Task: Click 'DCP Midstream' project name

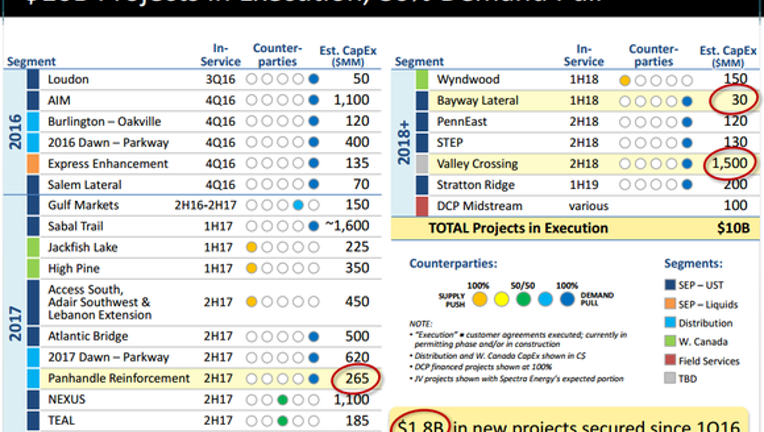Action: coord(479,206)
